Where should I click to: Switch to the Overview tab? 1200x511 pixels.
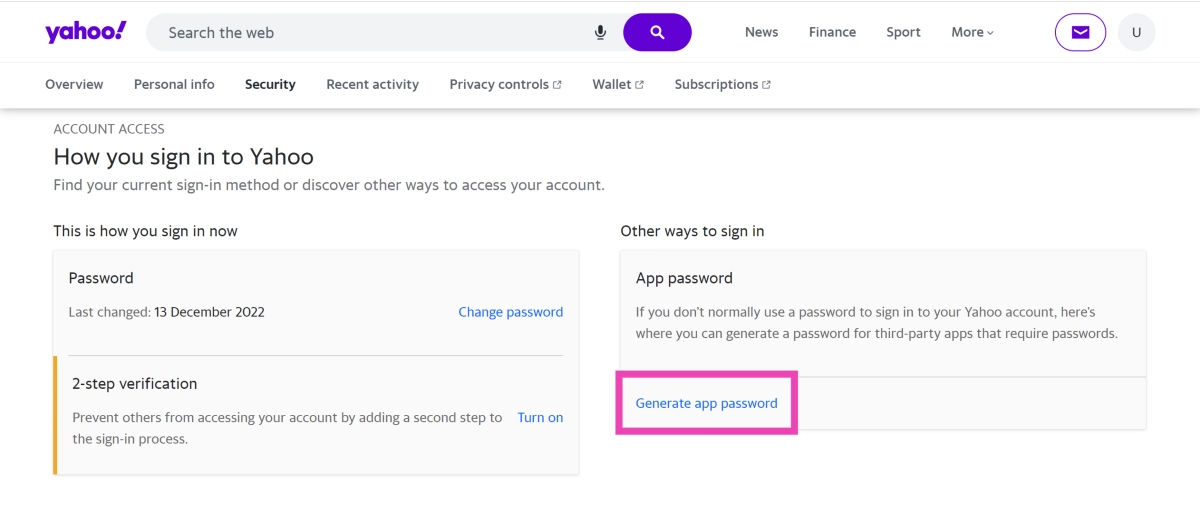(x=74, y=84)
